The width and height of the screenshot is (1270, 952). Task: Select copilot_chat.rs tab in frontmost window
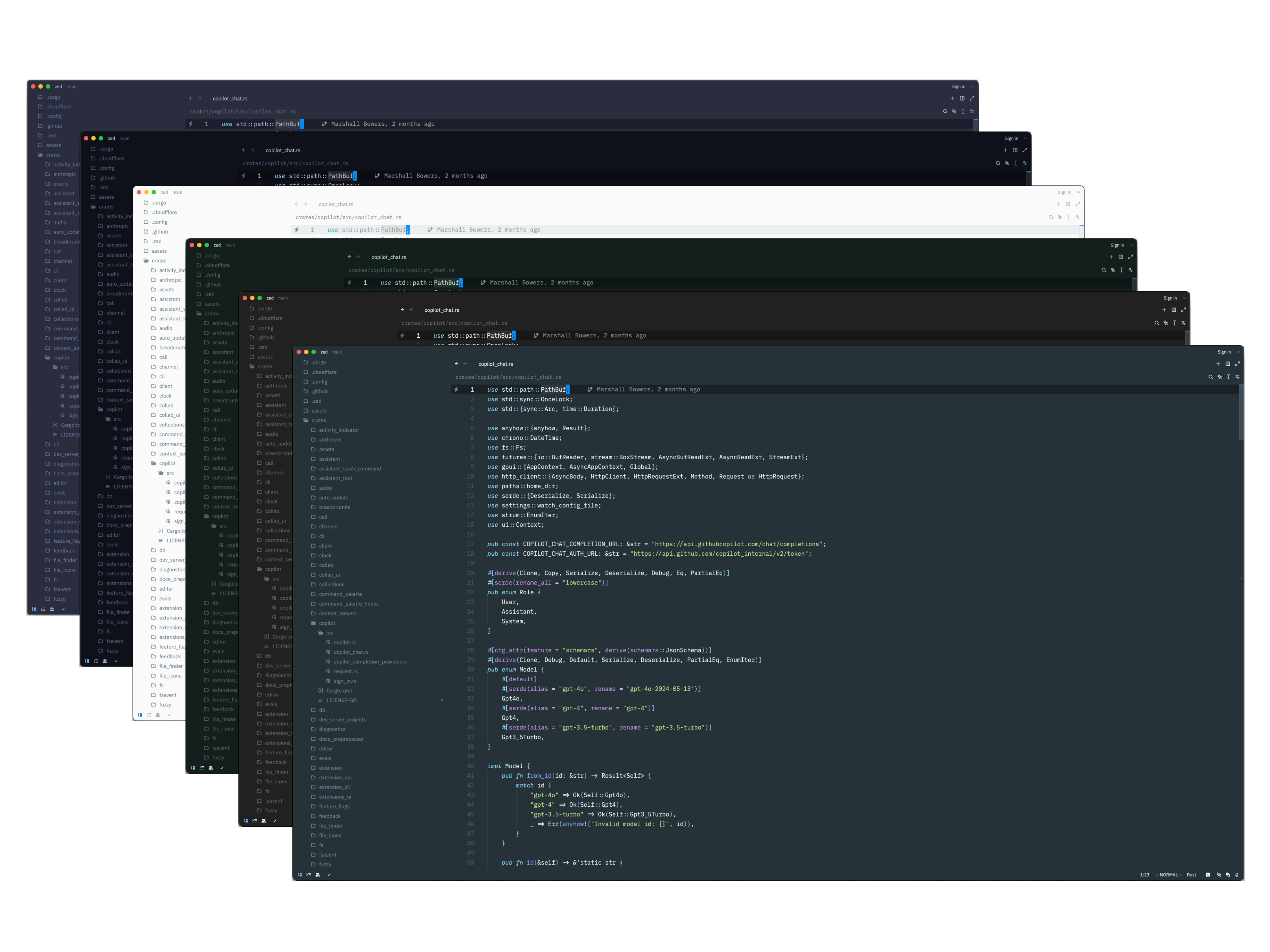496,364
